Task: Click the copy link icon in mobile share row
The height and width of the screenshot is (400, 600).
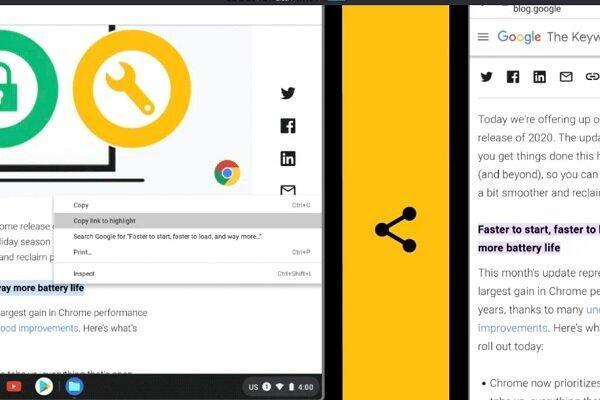Action: (592, 77)
